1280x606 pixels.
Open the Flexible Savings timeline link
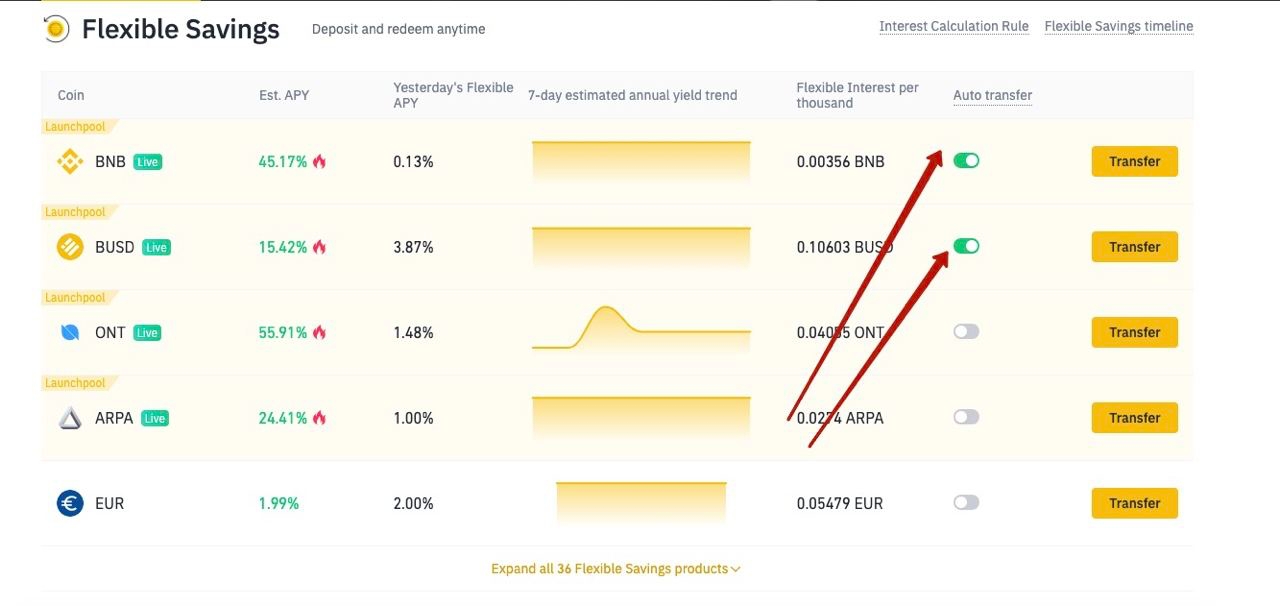(1118, 27)
